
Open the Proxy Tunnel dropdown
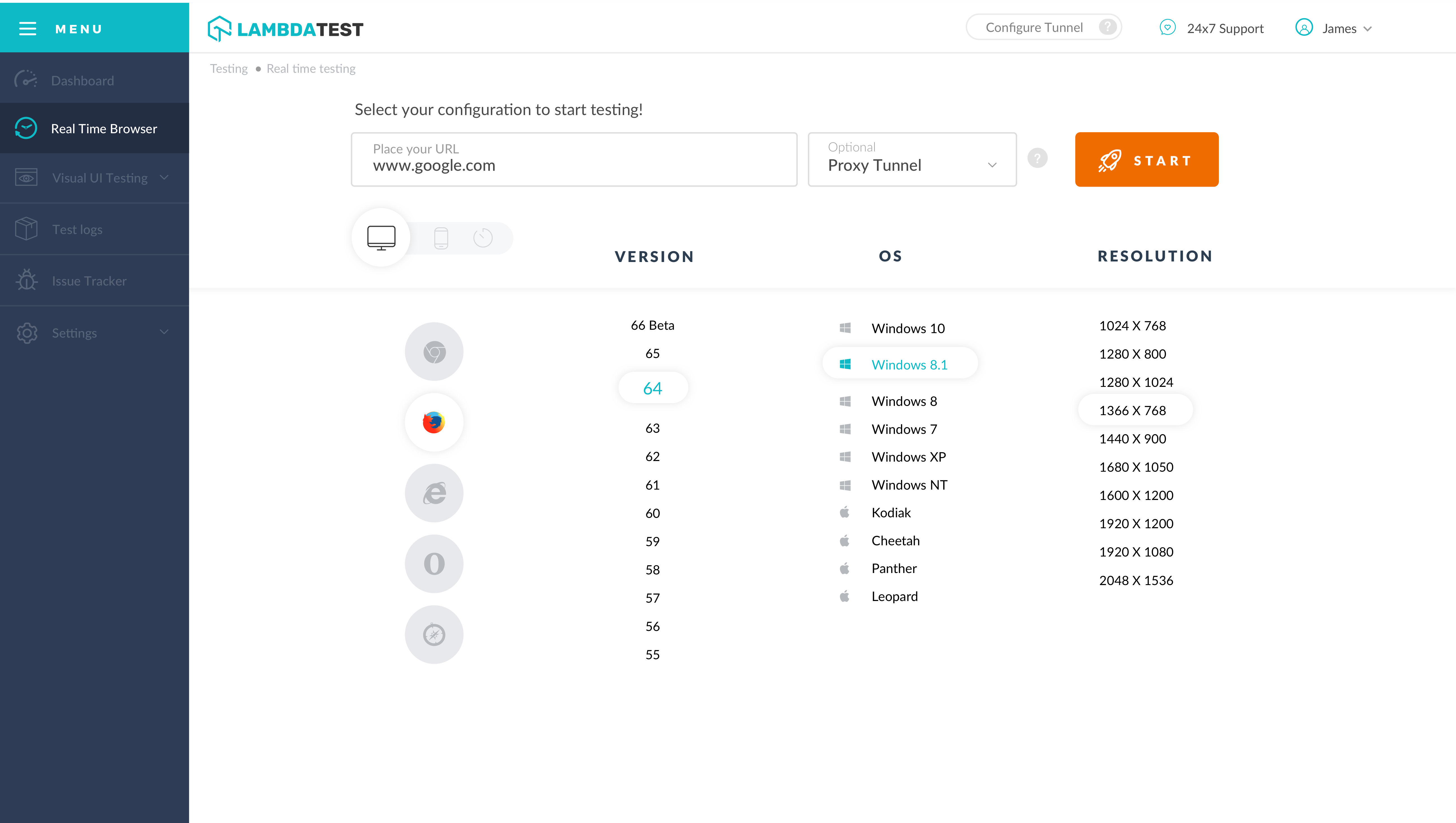(x=912, y=159)
